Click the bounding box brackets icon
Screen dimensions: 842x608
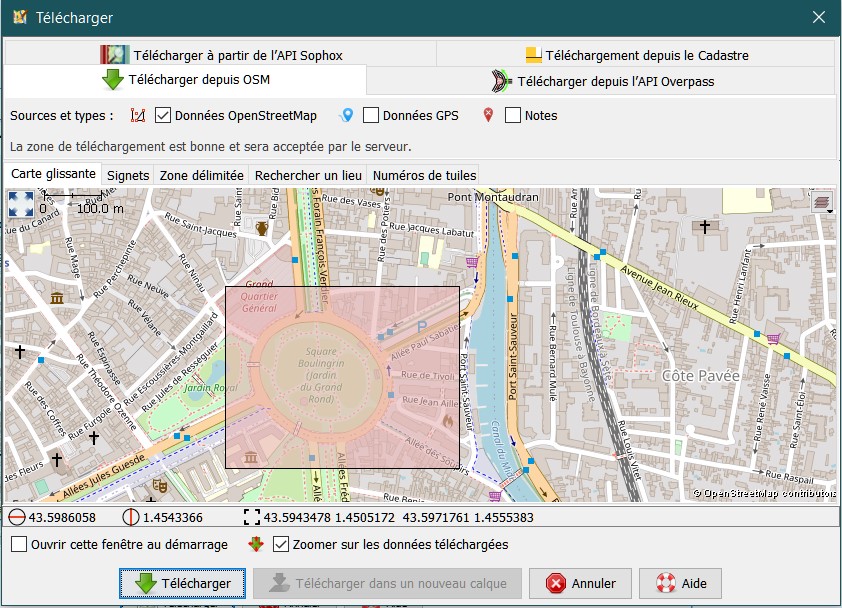(251, 517)
